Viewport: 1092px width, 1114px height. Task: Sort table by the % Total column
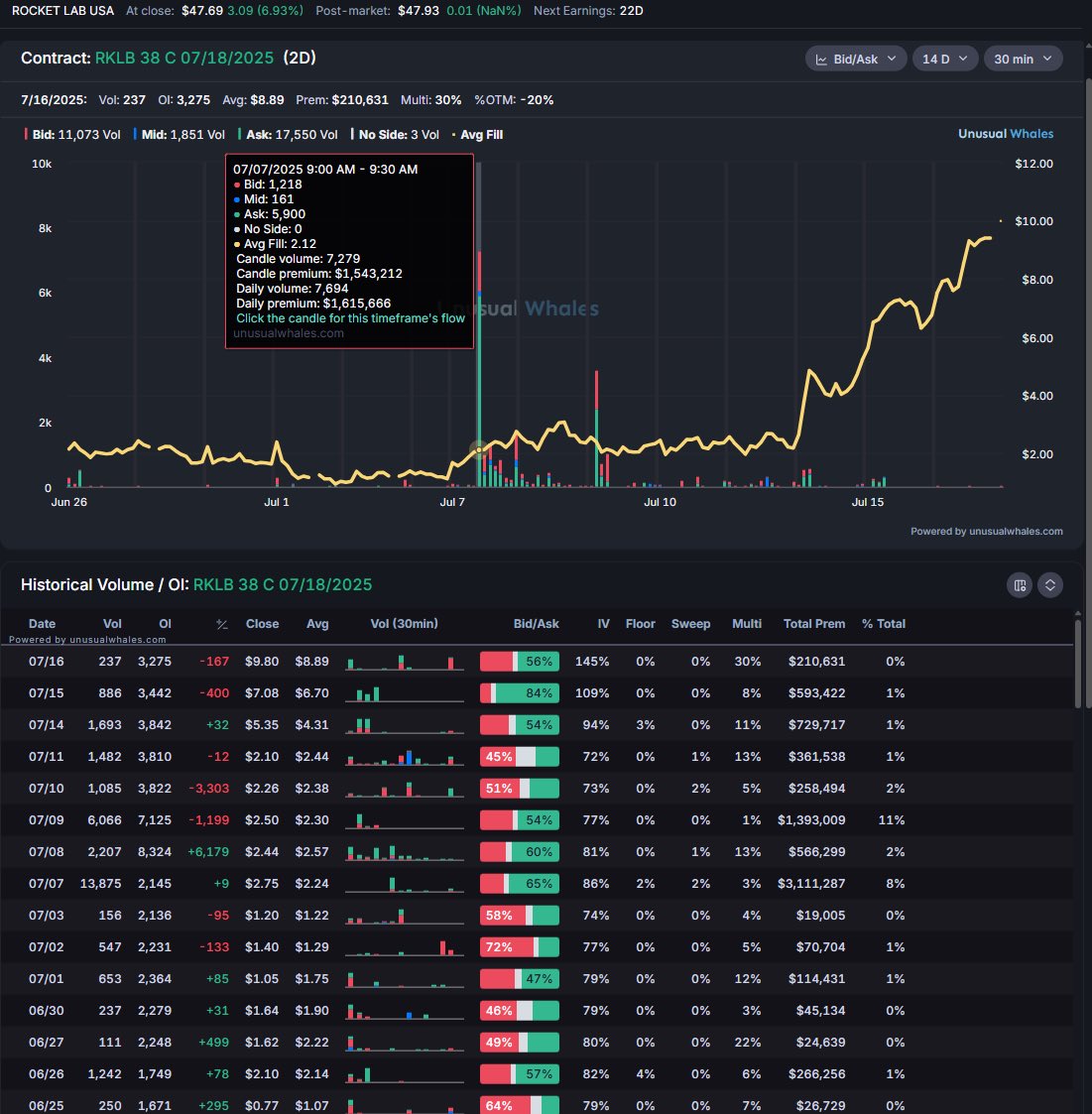coord(883,624)
